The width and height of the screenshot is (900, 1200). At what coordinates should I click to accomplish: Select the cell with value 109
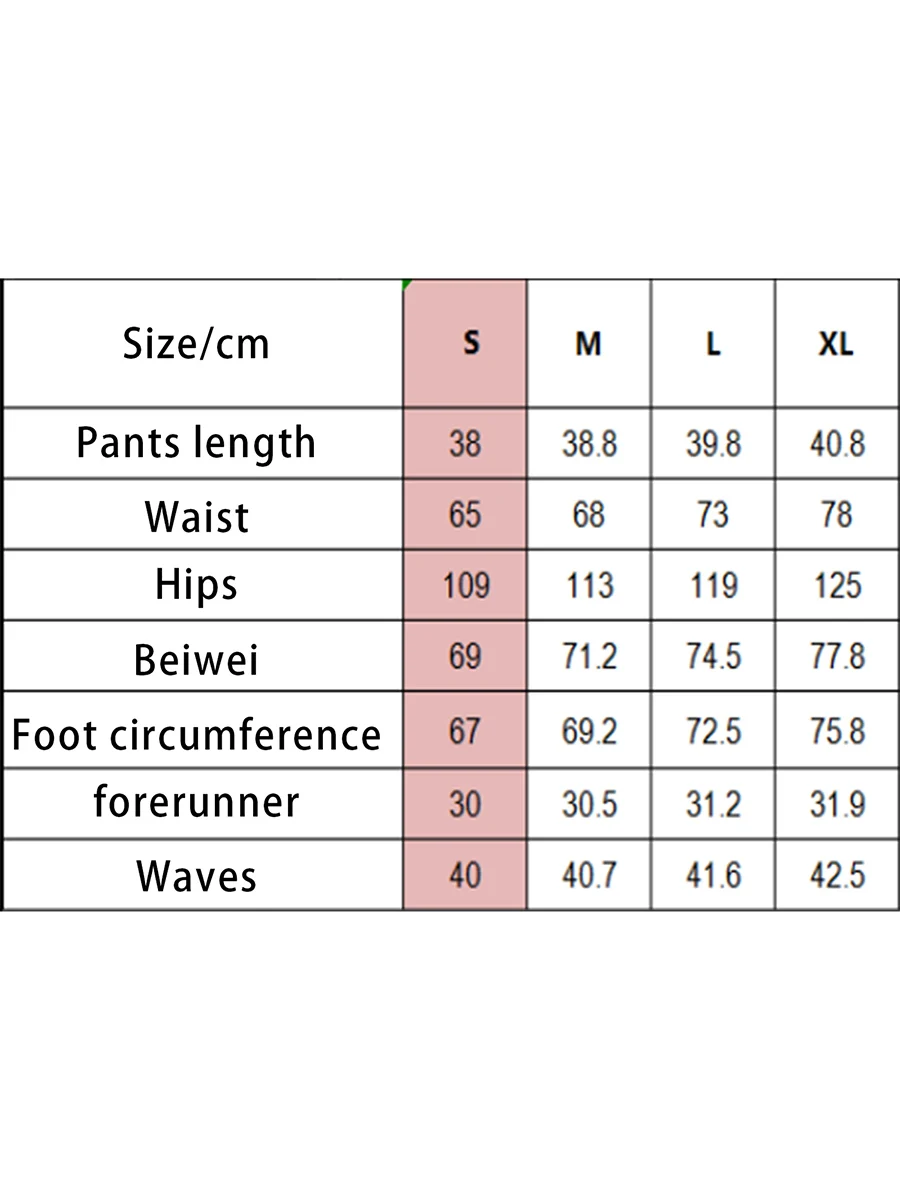[x=465, y=584]
